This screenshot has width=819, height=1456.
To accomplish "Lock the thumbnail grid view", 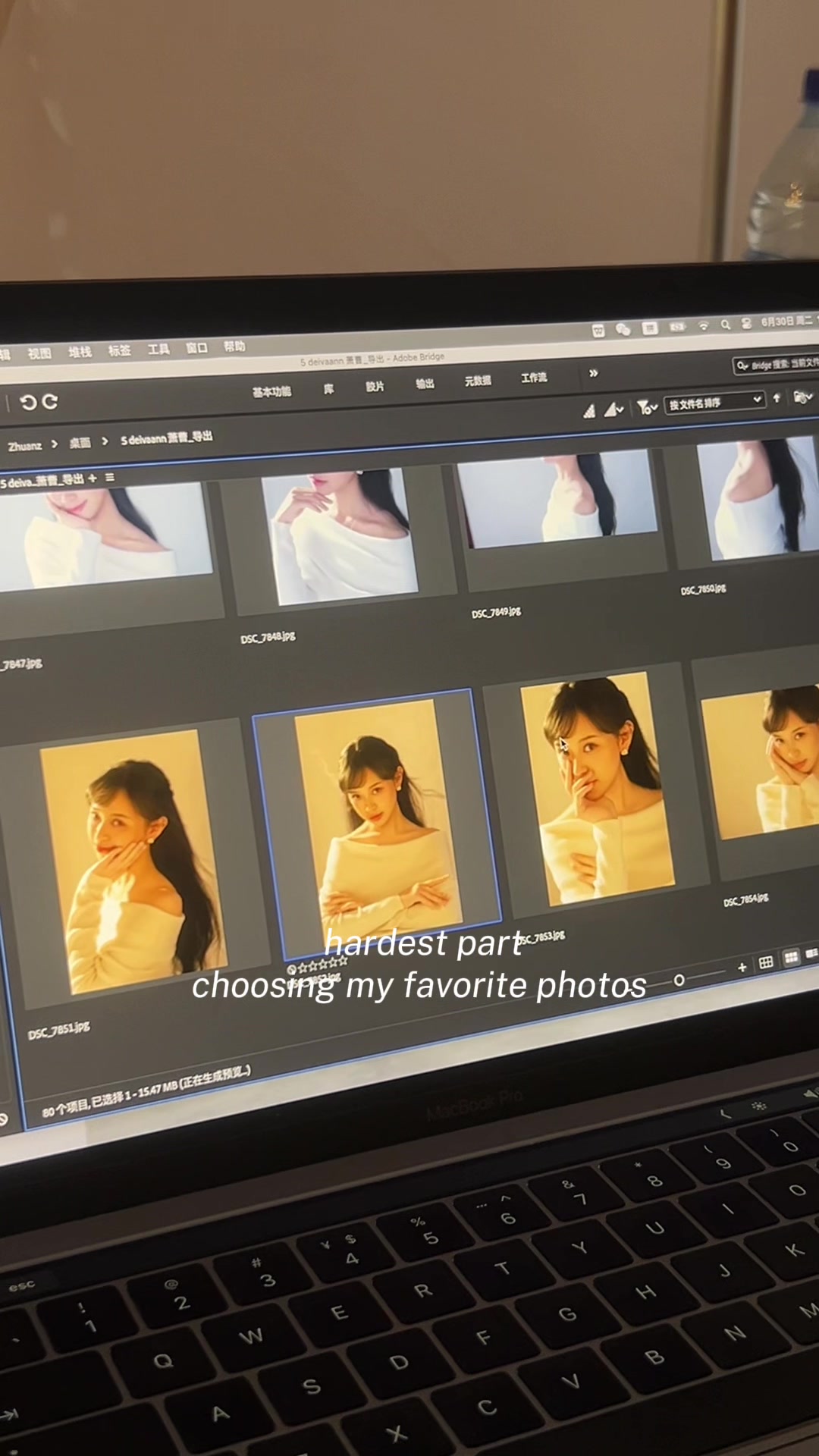I will (x=766, y=962).
